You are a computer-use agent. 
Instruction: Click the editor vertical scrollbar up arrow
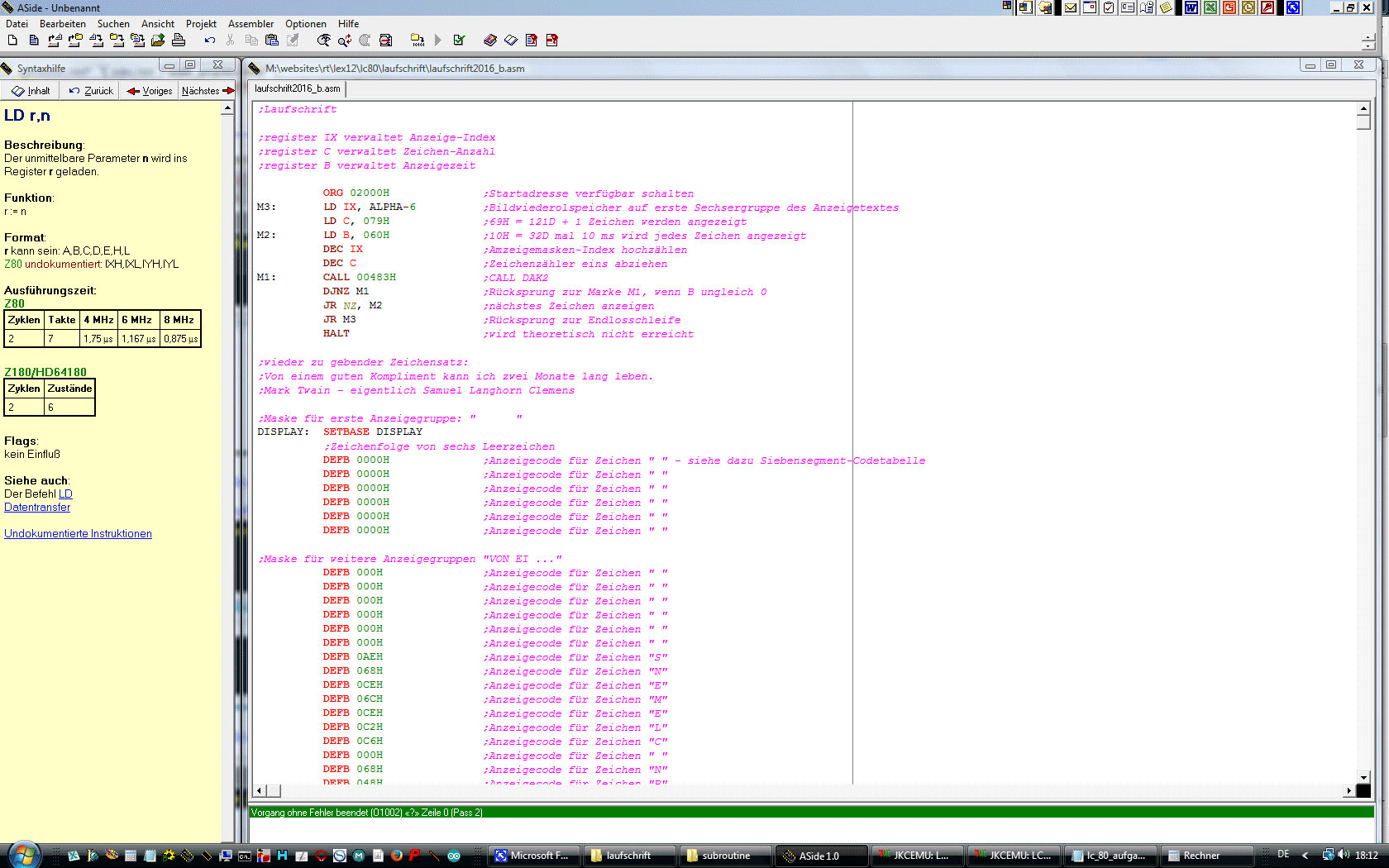click(1363, 108)
